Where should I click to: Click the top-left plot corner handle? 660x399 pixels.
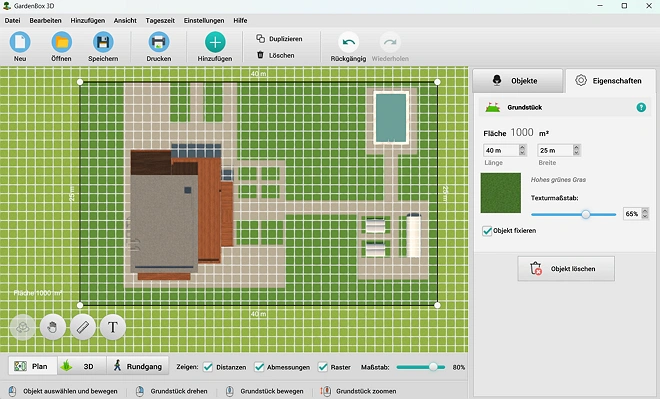click(x=80, y=82)
